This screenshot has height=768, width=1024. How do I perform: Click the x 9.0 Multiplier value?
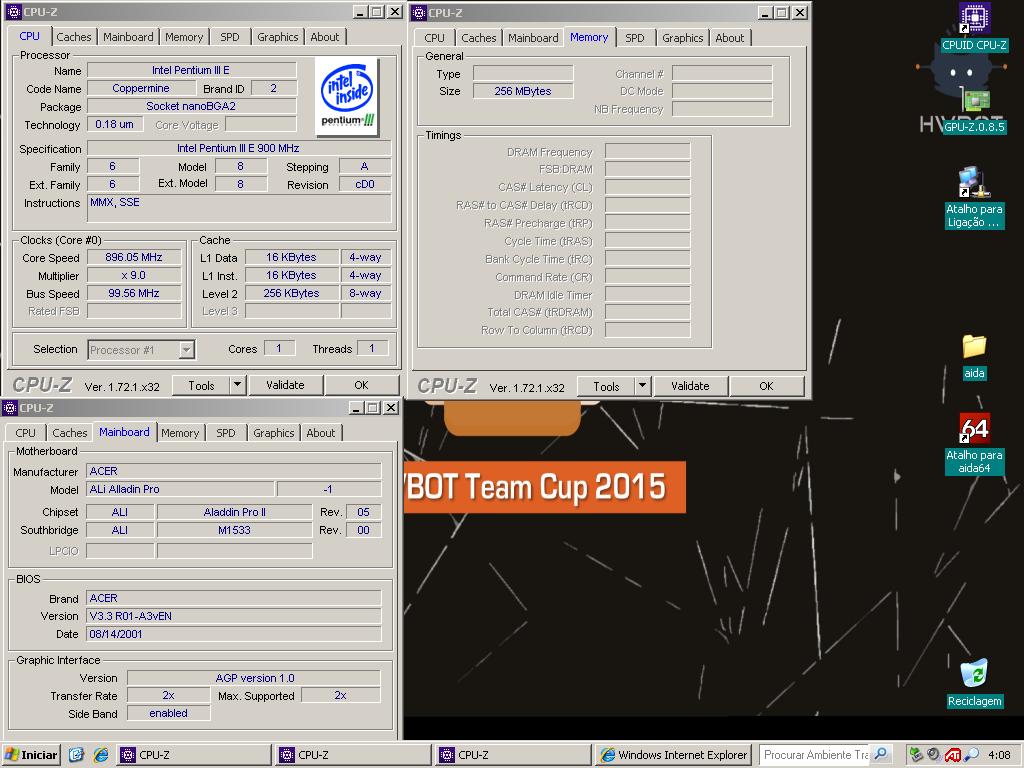pos(134,276)
